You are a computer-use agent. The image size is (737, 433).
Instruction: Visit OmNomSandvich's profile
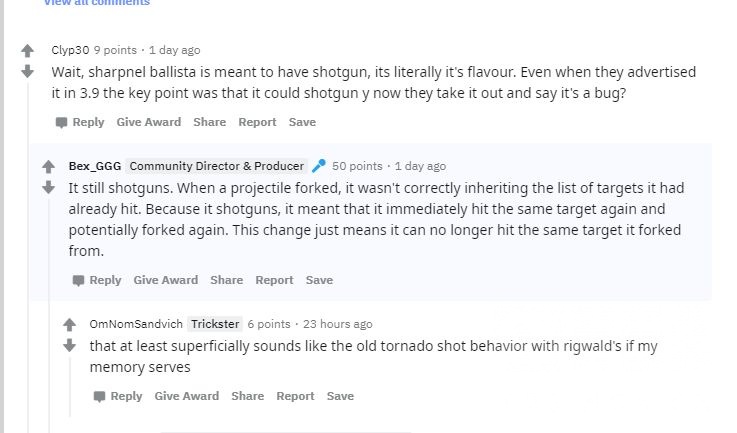coord(136,324)
